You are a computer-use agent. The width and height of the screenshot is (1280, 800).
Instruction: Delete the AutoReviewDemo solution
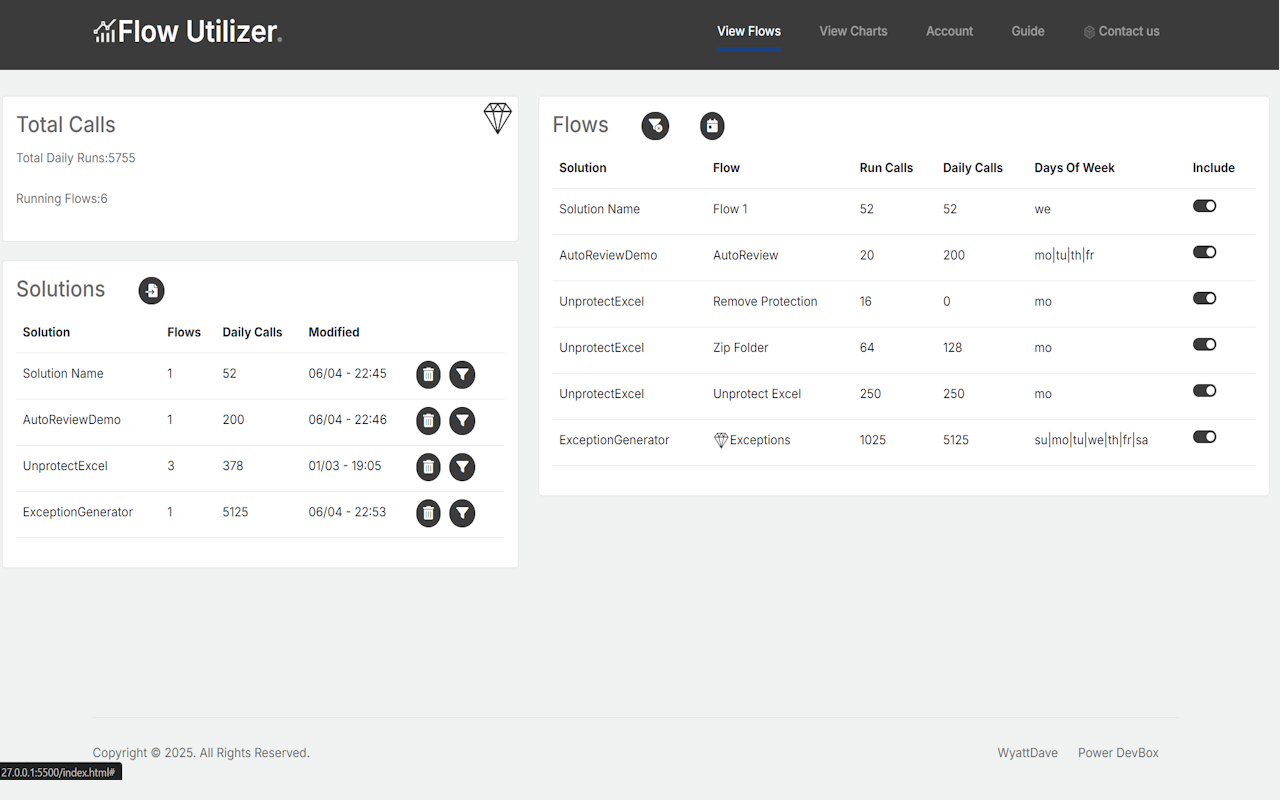pos(428,421)
